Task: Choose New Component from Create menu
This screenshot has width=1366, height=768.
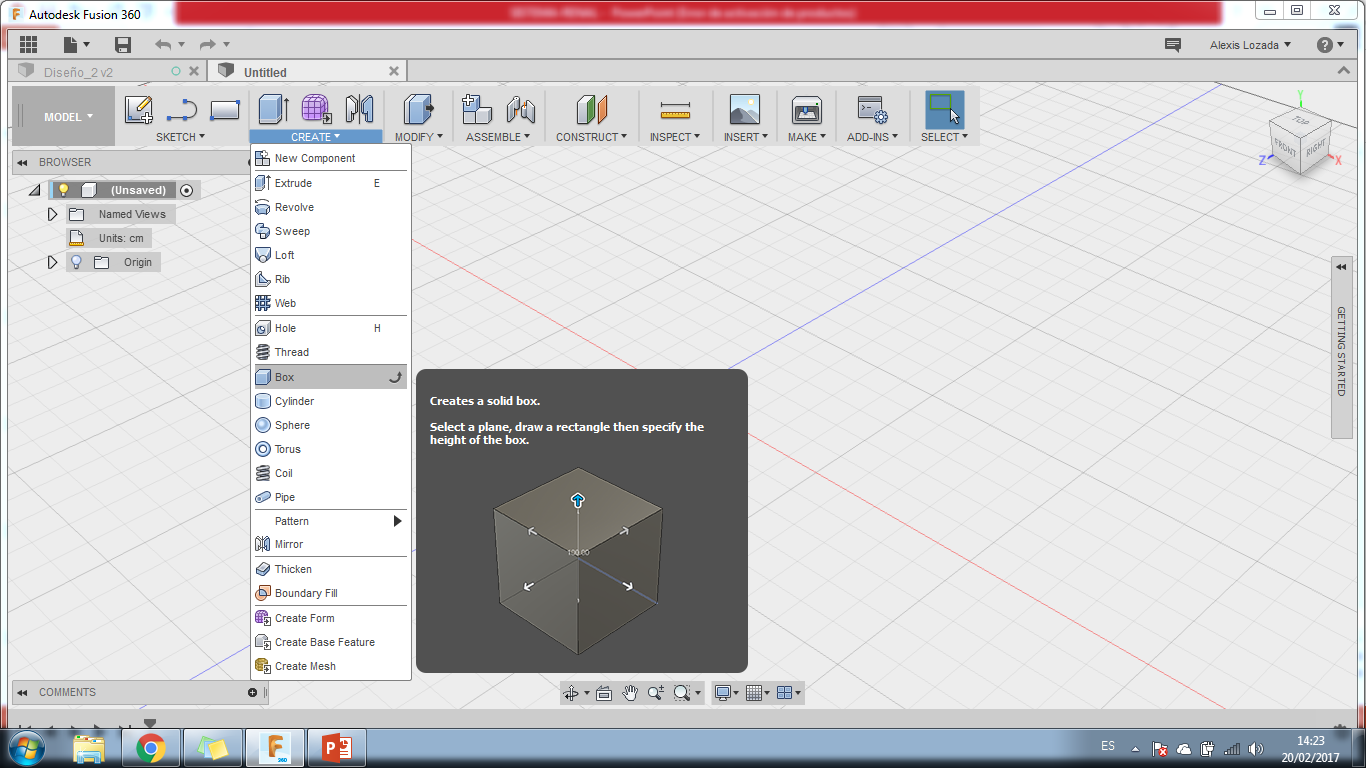Action: coord(331,158)
